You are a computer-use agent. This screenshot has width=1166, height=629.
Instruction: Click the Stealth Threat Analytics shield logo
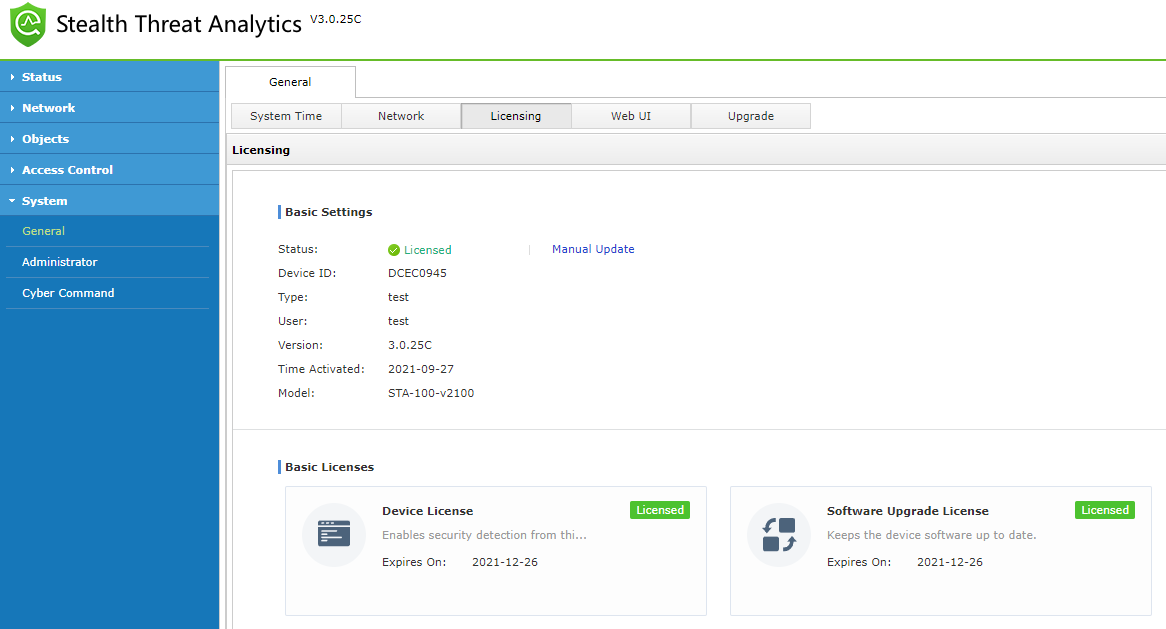point(28,24)
